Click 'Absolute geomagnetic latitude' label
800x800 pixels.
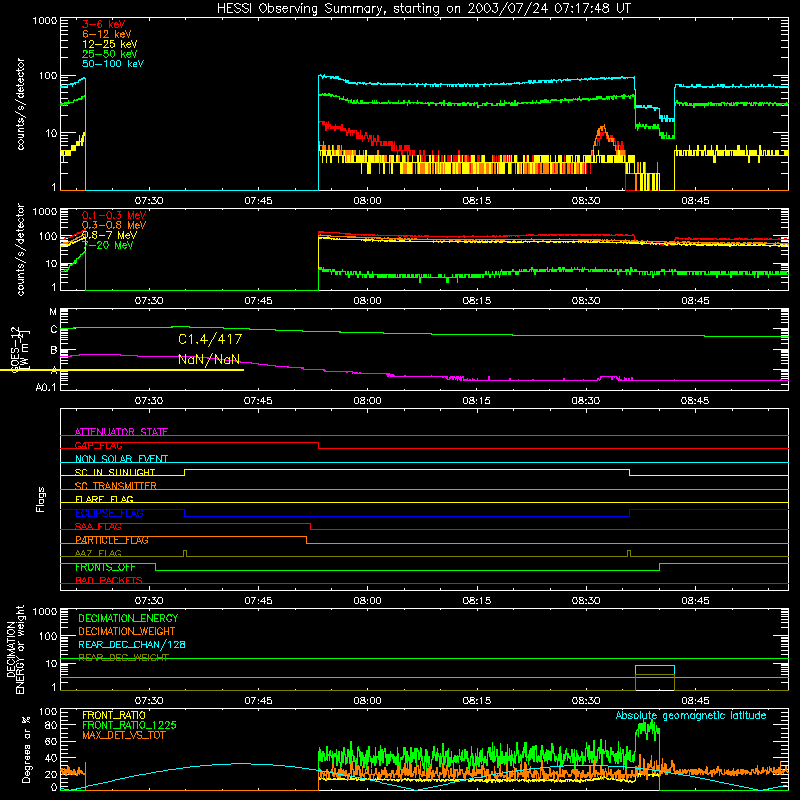[x=691, y=715]
